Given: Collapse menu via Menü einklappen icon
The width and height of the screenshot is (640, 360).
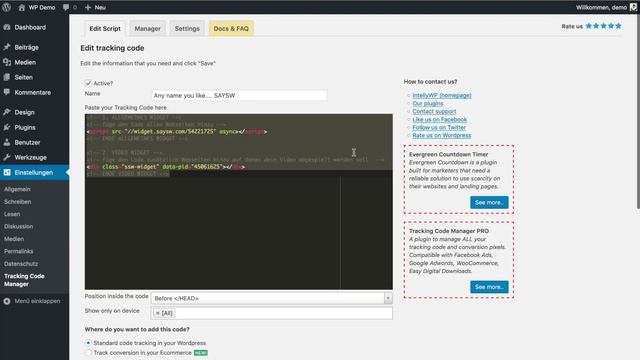Looking at the screenshot, I should [x=7, y=301].
